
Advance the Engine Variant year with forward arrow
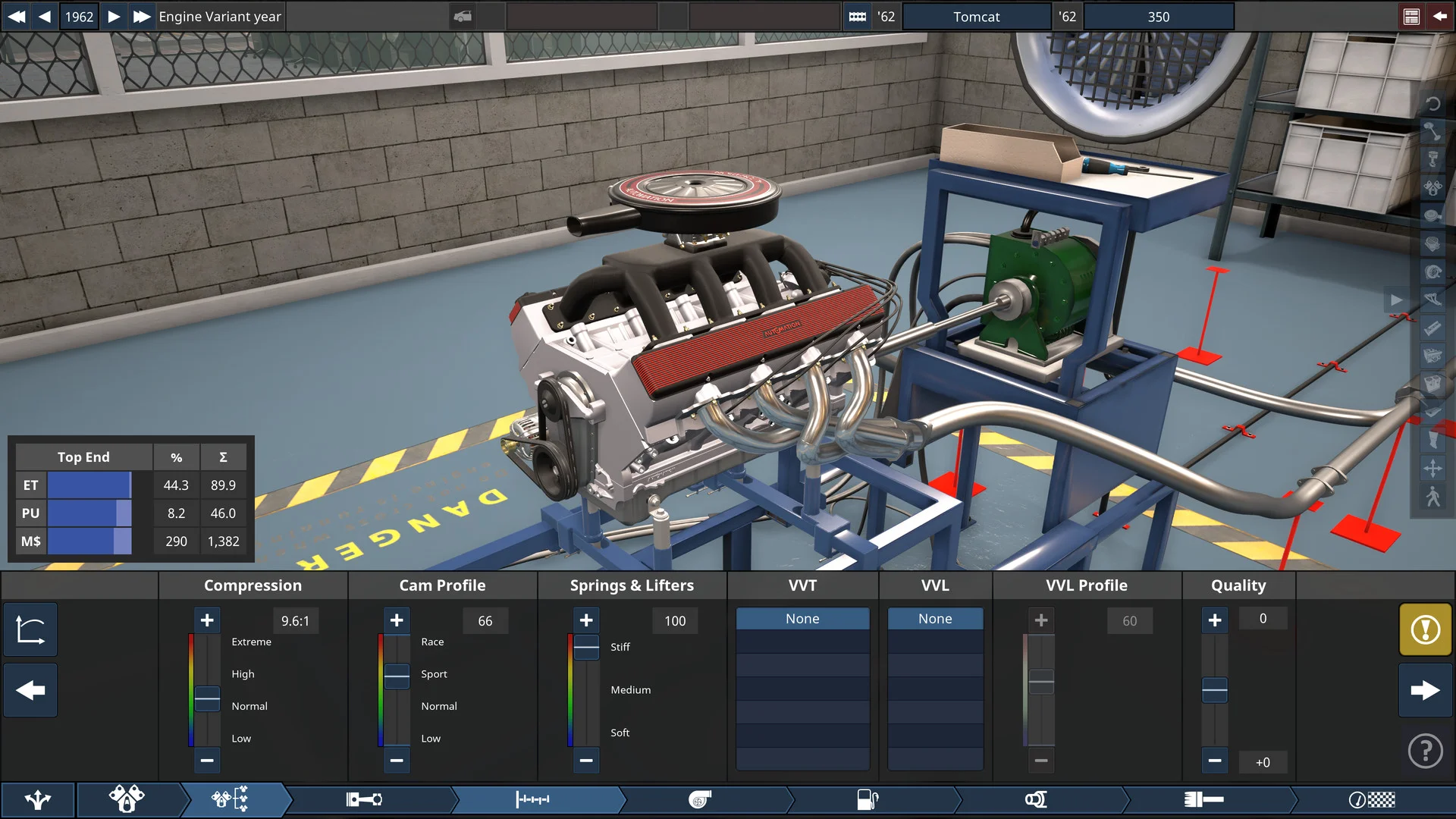coord(114,16)
